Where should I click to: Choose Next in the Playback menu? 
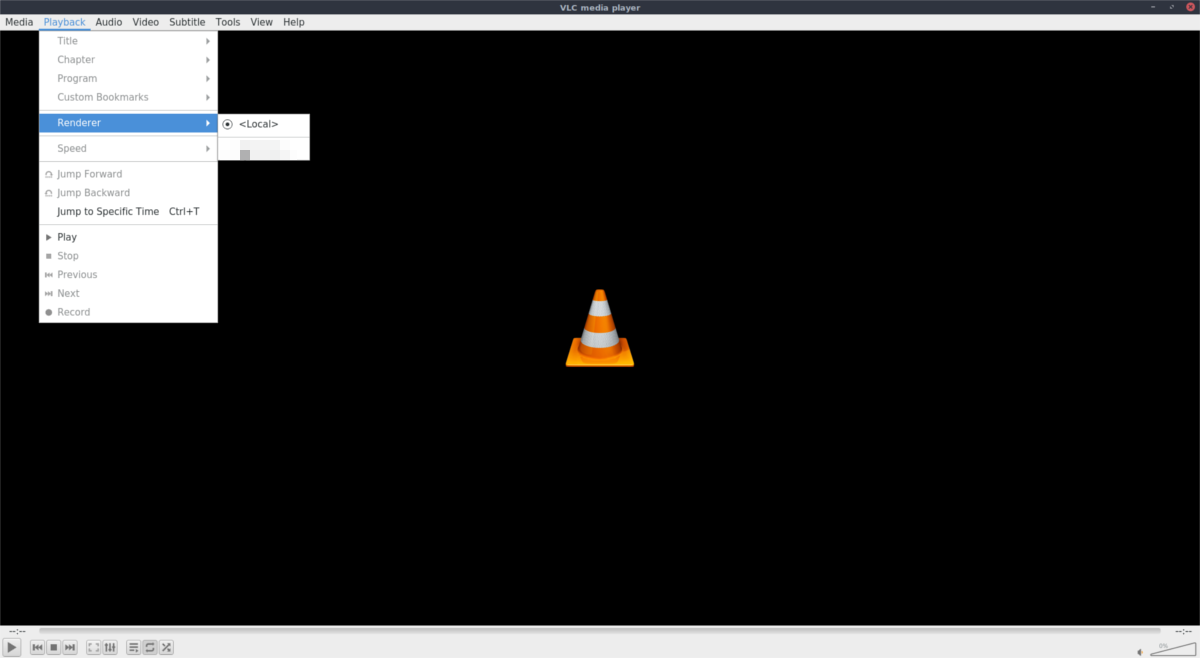point(128,293)
